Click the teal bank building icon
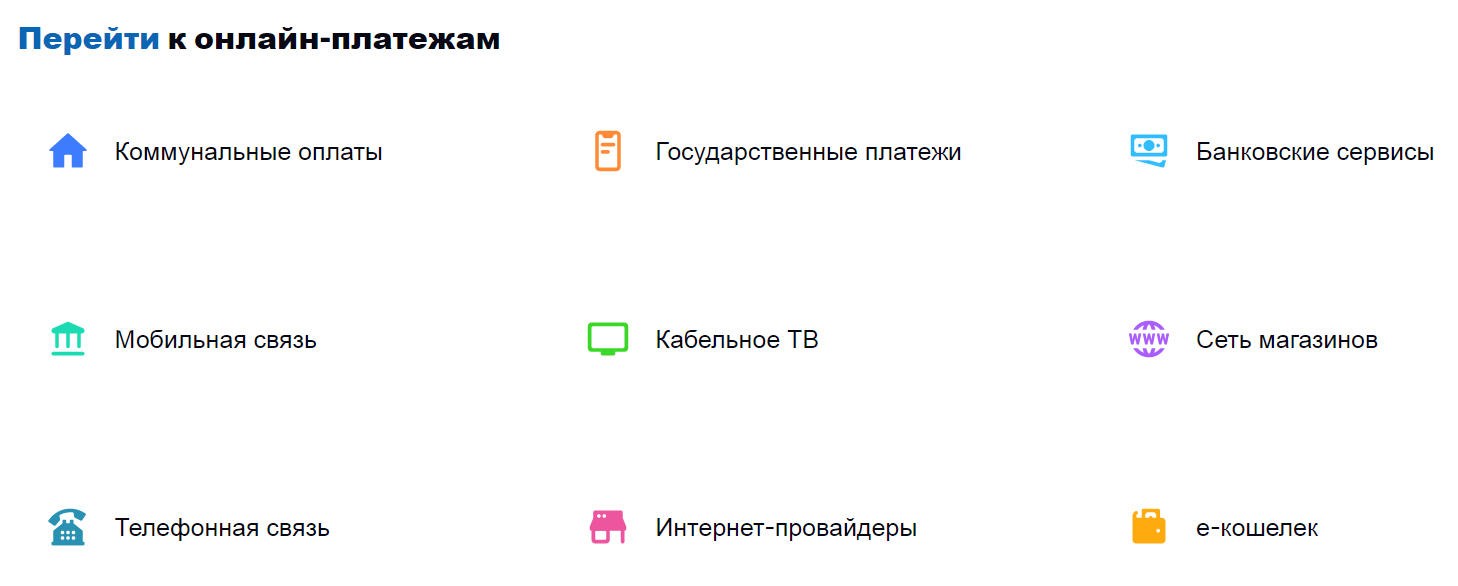The width and height of the screenshot is (1458, 586). (x=68, y=340)
